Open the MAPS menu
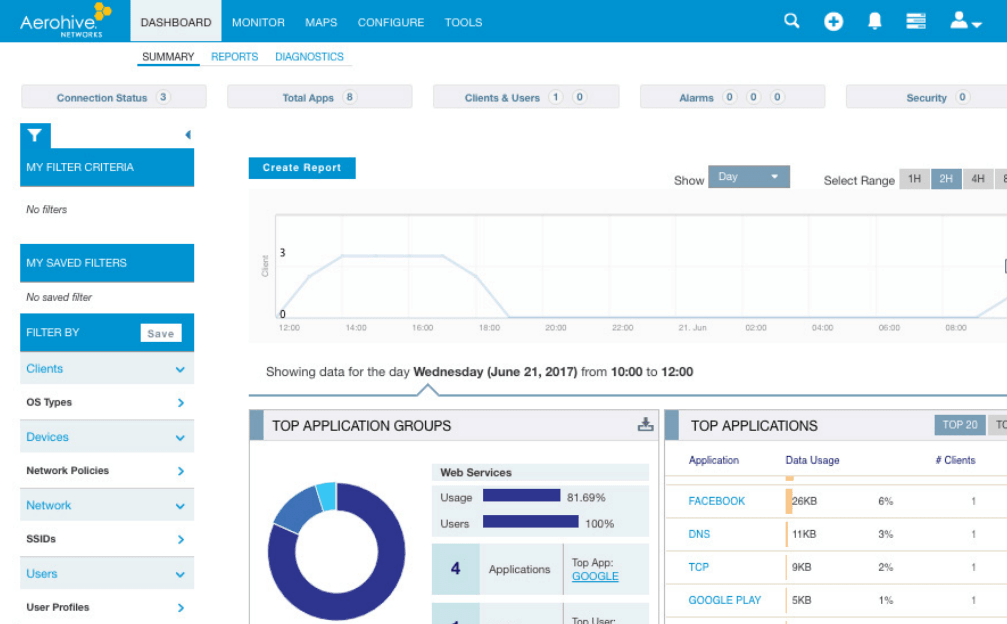 321,22
